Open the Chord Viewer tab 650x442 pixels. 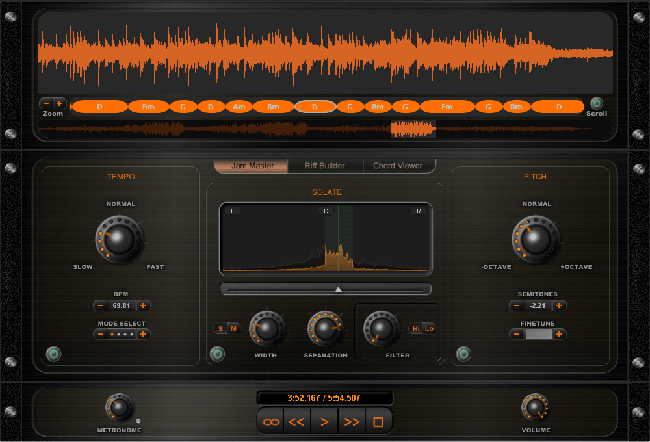pos(398,166)
